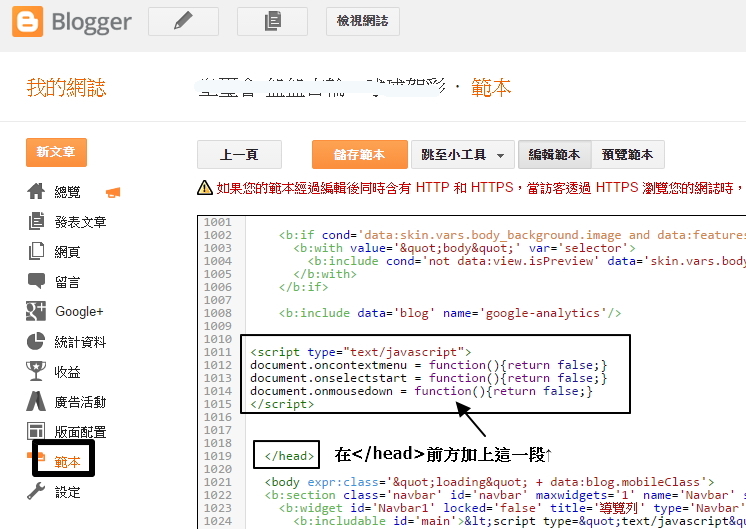The height and width of the screenshot is (529, 746).
Task: Click the closing </script> tag line
Action: click(x=282, y=404)
